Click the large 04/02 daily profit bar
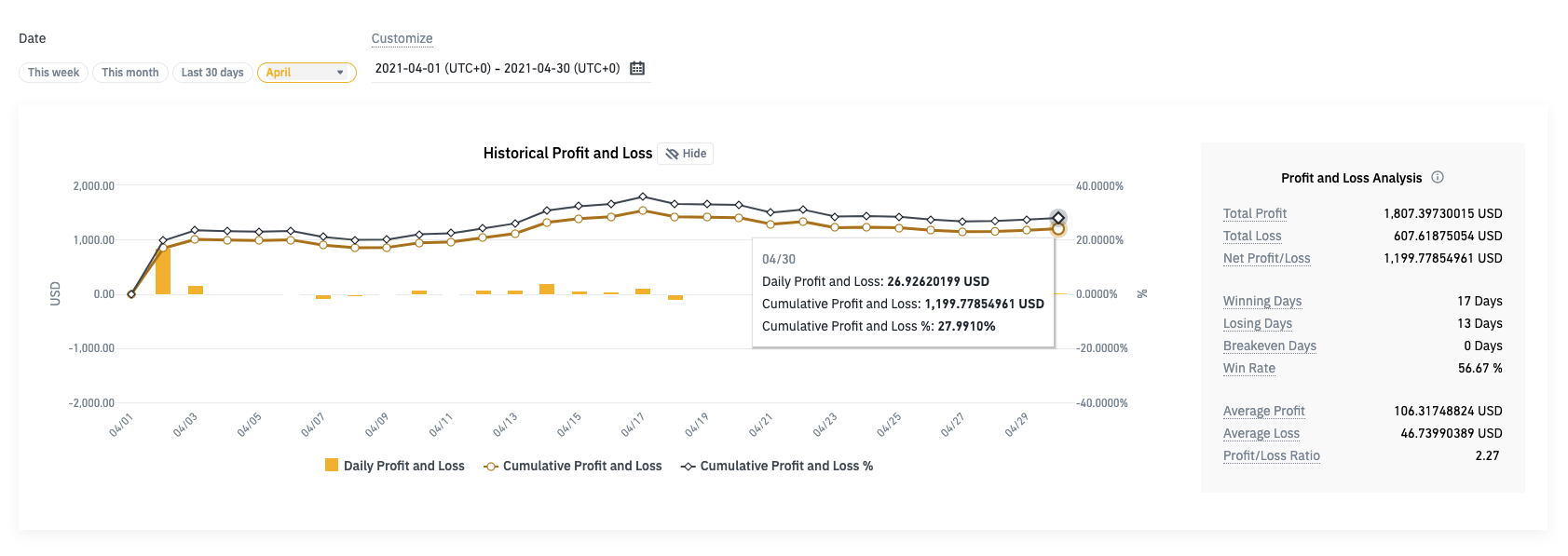Image resolution: width=1568 pixels, height=556 pixels. tap(163, 272)
